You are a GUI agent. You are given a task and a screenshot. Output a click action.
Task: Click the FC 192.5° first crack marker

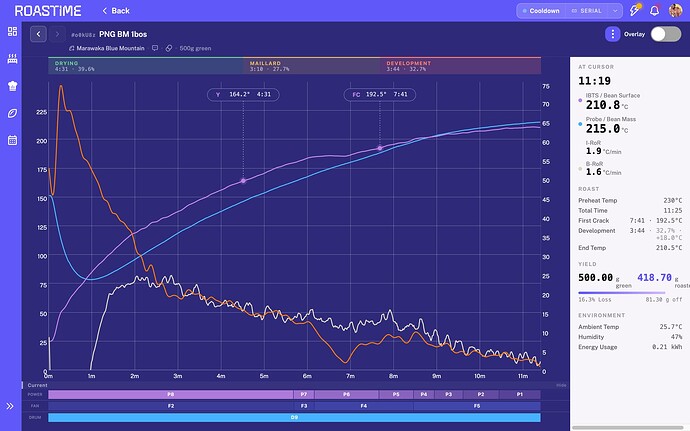pyautogui.click(x=380, y=94)
